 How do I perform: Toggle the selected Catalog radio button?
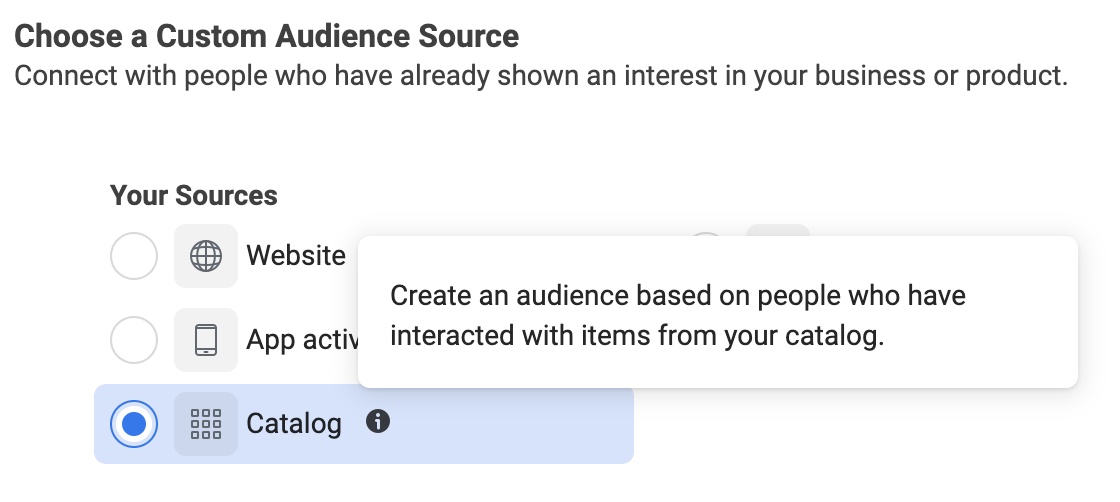(x=134, y=424)
